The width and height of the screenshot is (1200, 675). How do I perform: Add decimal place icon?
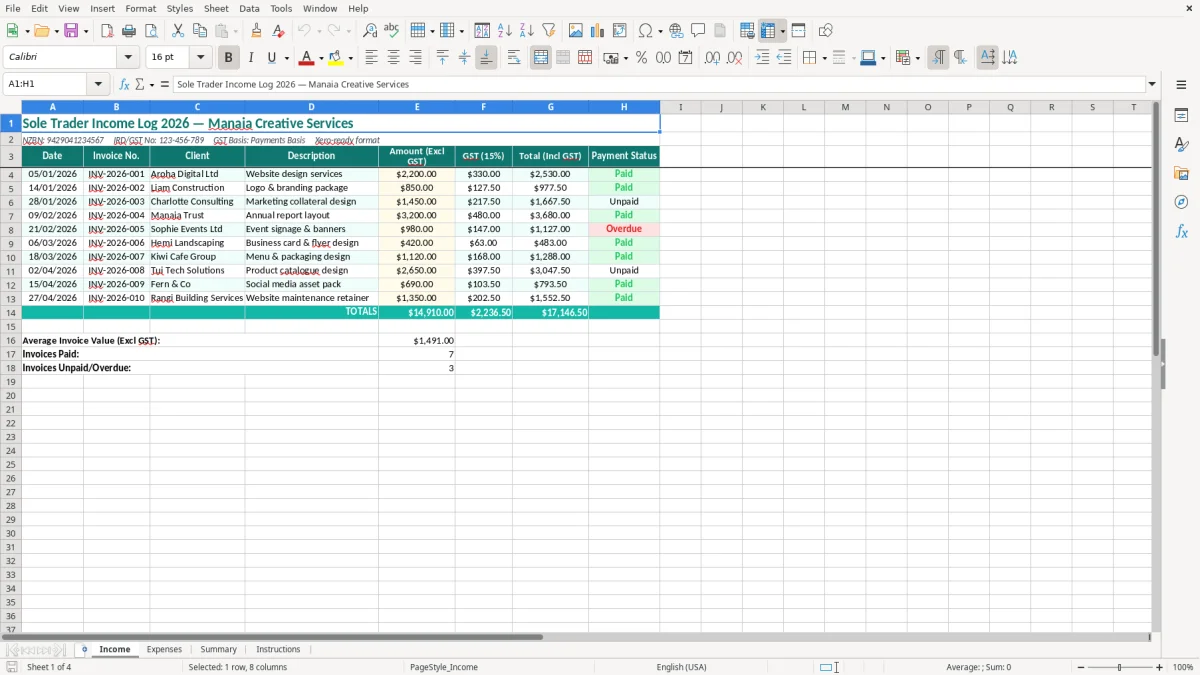click(712, 58)
